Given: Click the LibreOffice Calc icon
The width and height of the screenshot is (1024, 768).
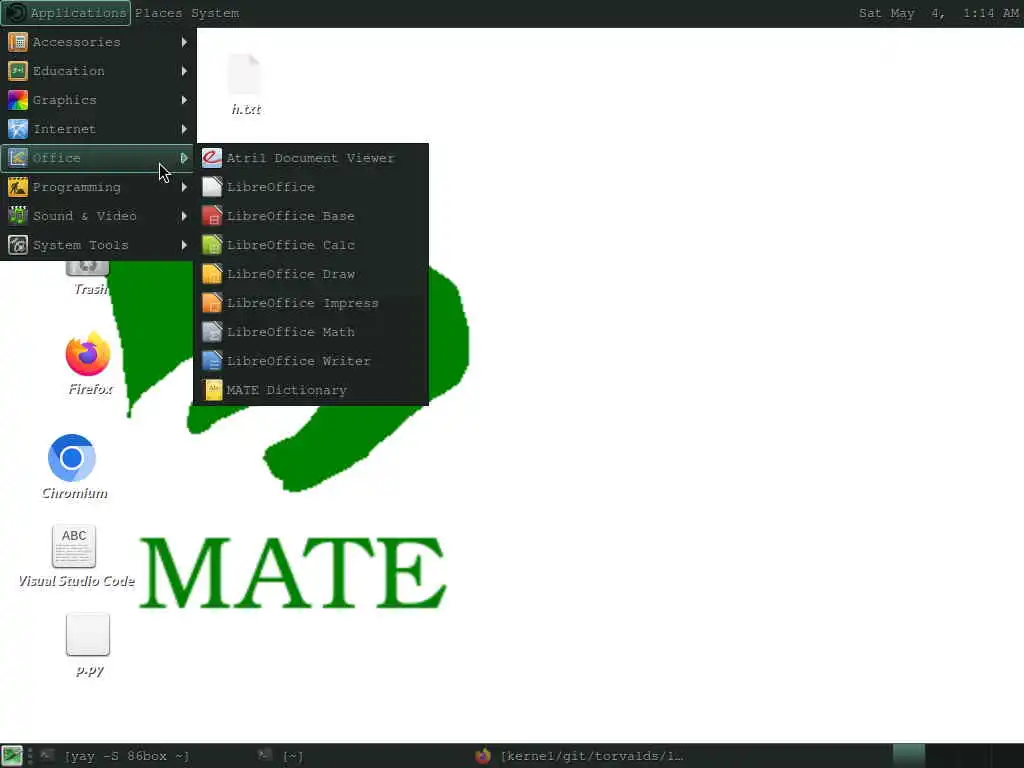Looking at the screenshot, I should tap(212, 246).
